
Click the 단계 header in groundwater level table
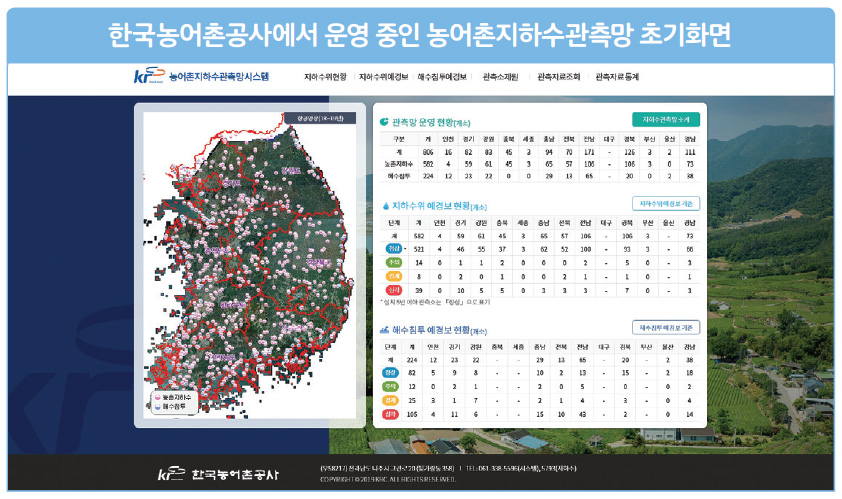pos(394,222)
